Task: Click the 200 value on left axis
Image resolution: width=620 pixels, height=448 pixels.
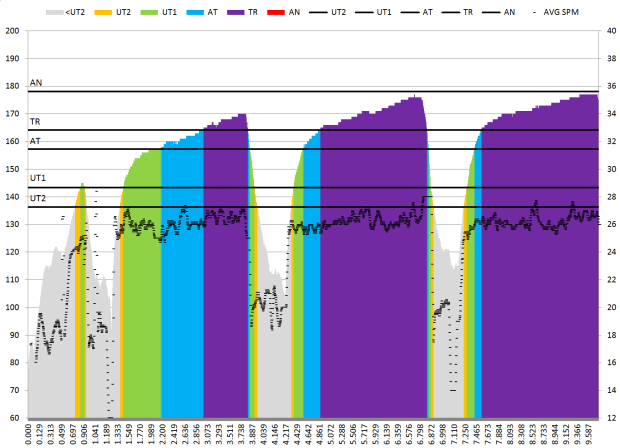Action: pyautogui.click(x=13, y=30)
